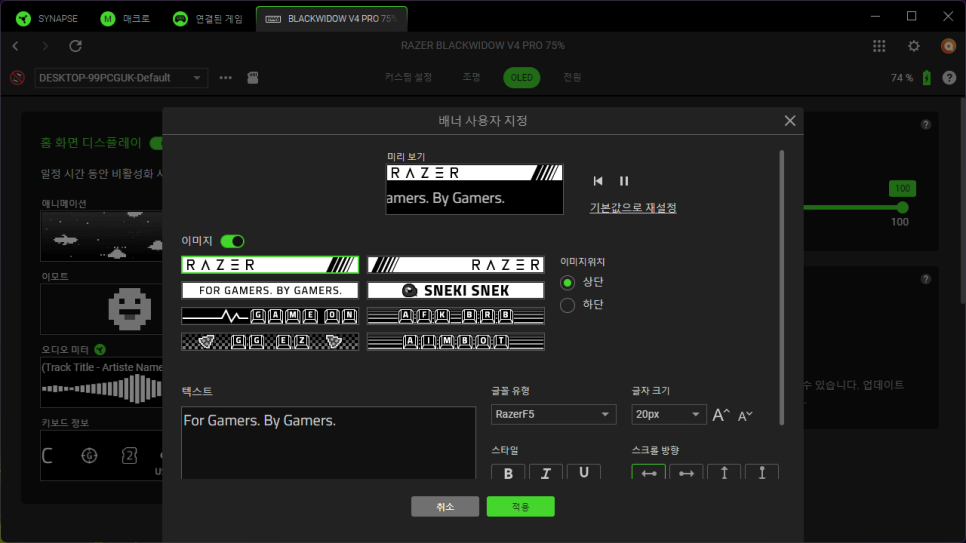This screenshot has height=543, width=966.
Task: Choose the FOR GAMERS. BY GAMERS. banner
Action: click(270, 290)
